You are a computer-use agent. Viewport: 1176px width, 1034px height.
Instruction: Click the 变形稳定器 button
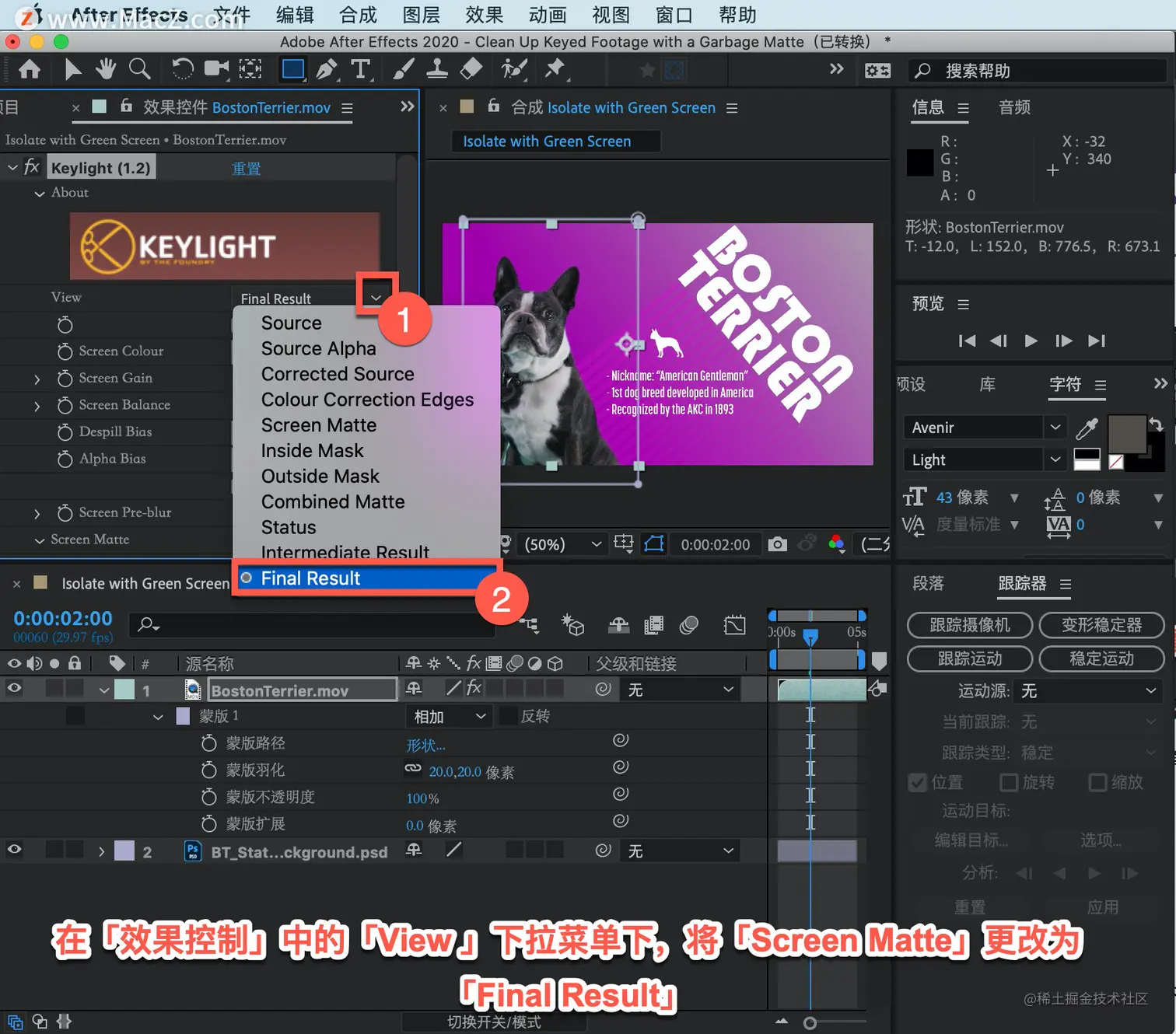pyautogui.click(x=1101, y=625)
